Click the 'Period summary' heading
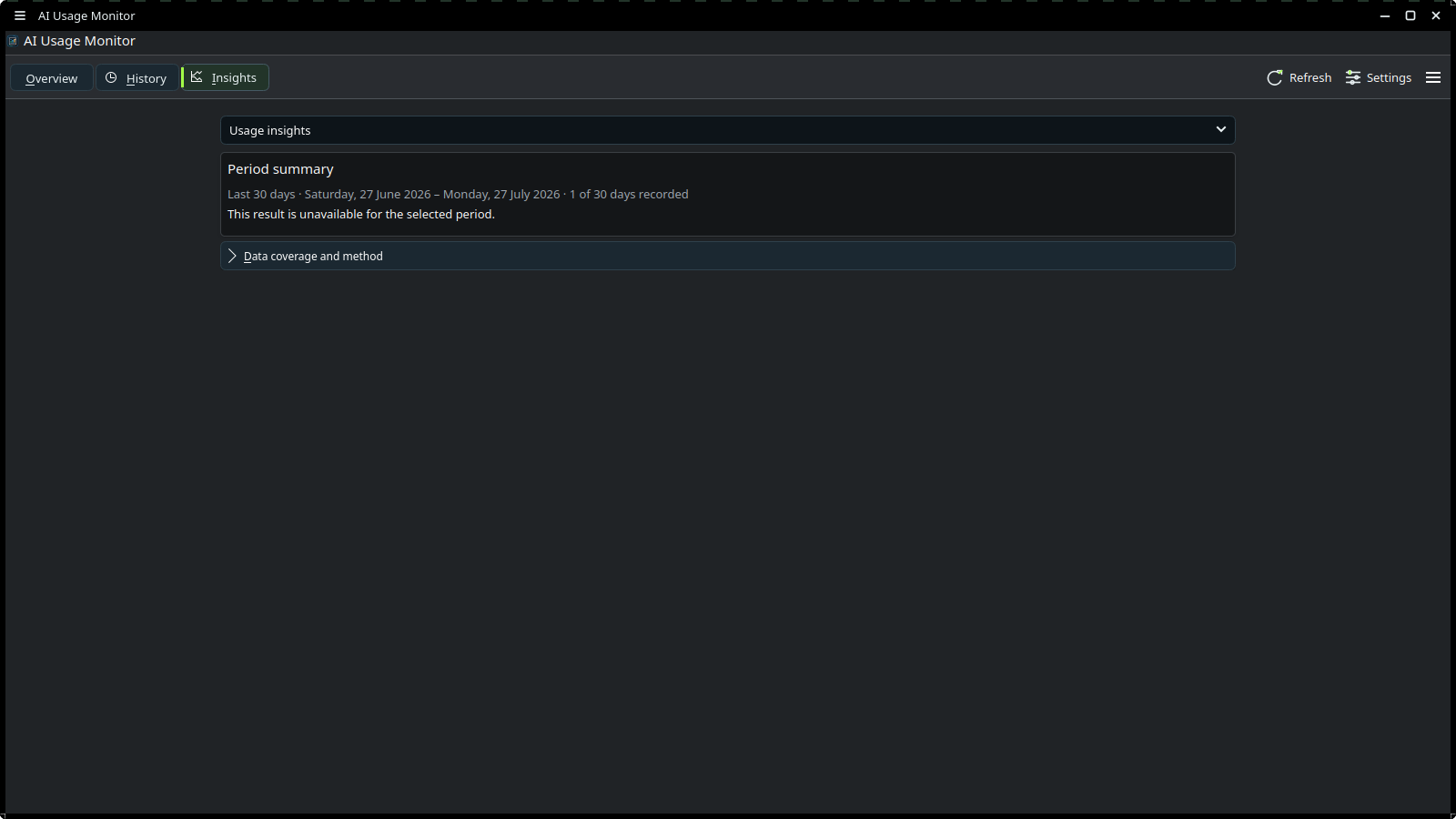The image size is (1456, 819). [280, 169]
